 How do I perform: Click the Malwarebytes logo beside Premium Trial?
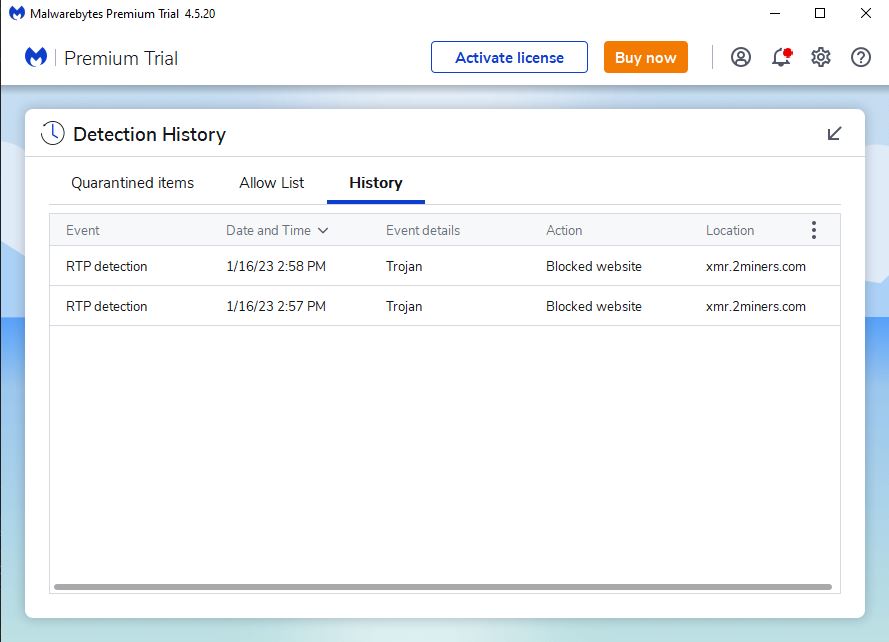coord(36,57)
